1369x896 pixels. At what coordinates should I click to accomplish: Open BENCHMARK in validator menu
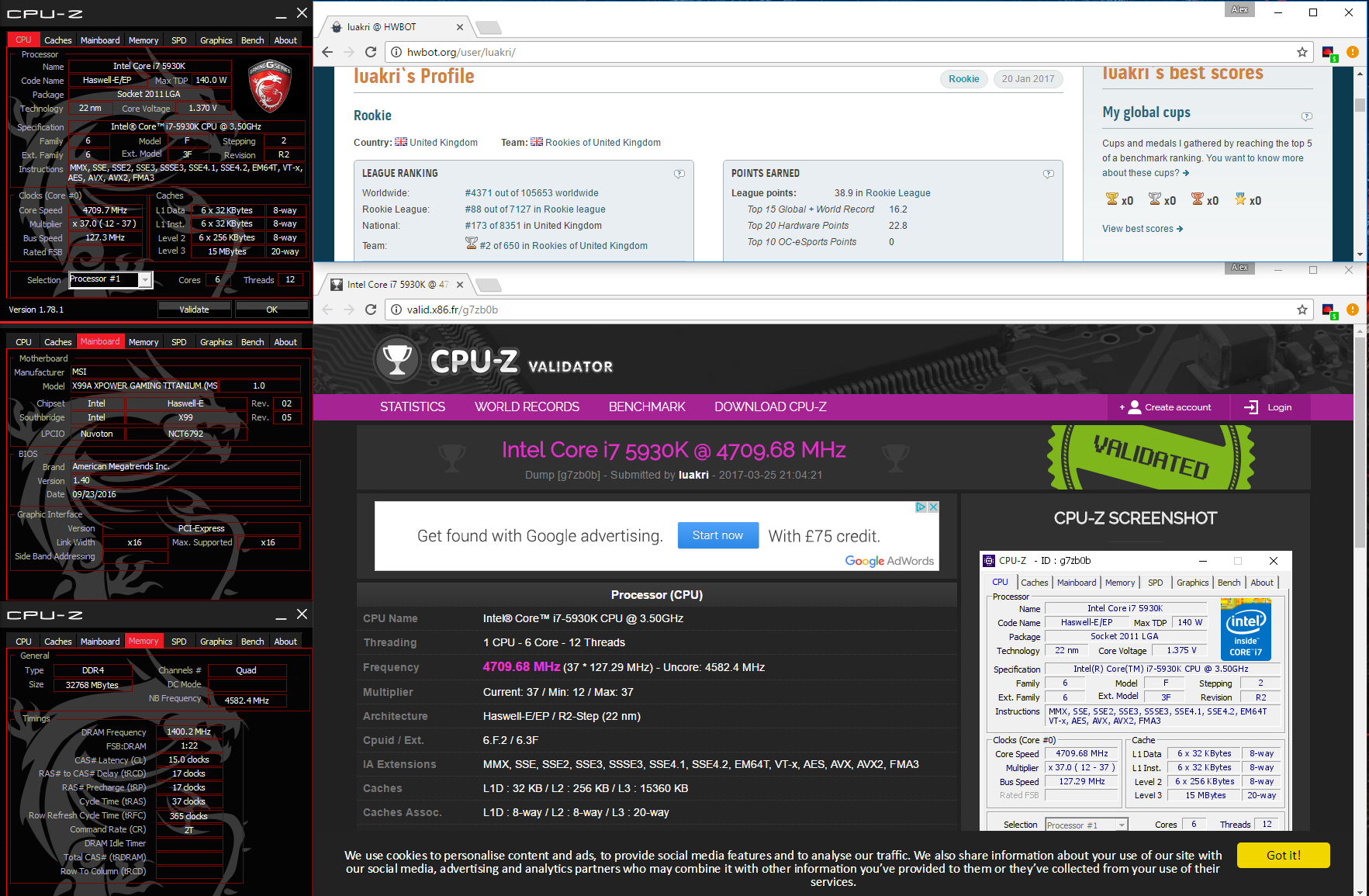(x=647, y=407)
